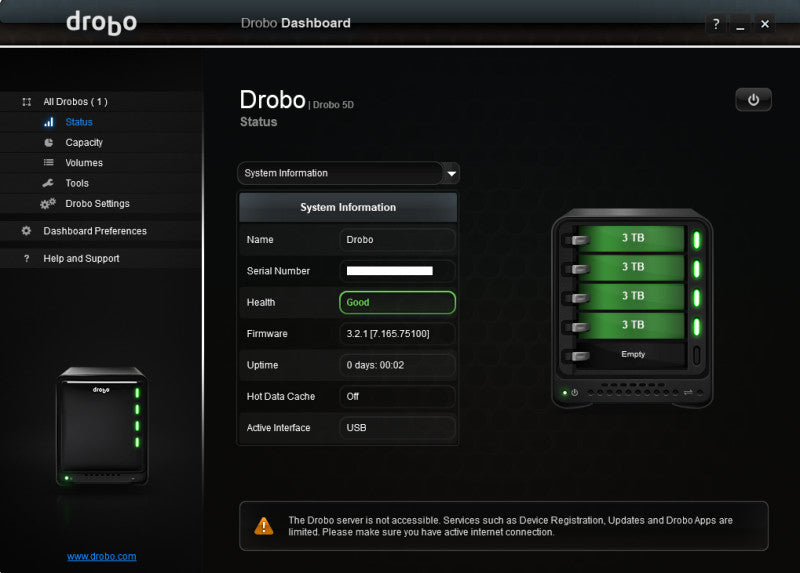800x573 pixels.
Task: Click the data transfer arrows icon on device
Action: click(x=688, y=392)
